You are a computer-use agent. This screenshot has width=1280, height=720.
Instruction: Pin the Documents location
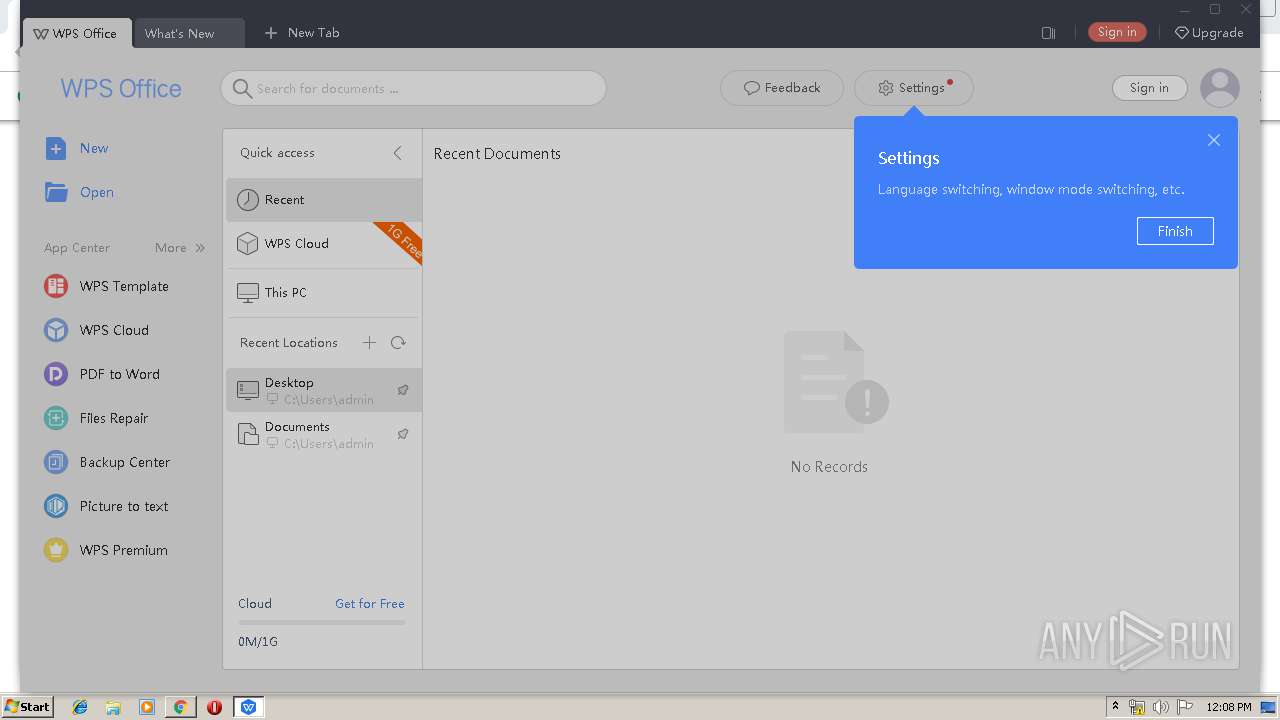click(403, 434)
